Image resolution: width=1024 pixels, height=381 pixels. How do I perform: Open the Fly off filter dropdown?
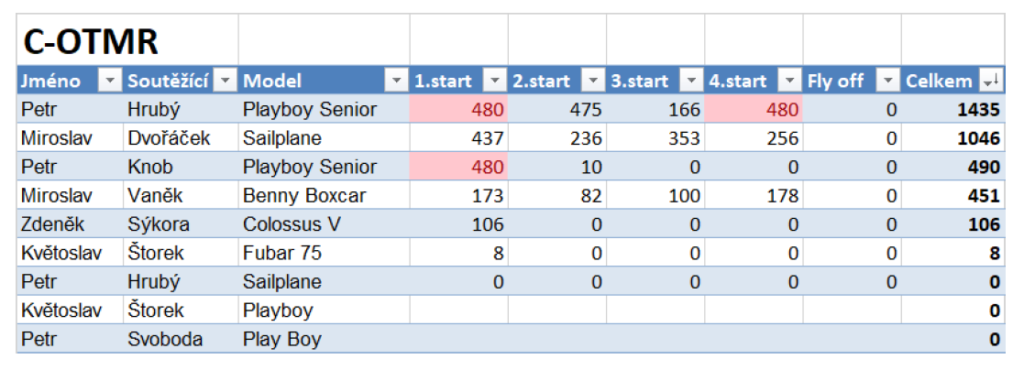click(888, 81)
